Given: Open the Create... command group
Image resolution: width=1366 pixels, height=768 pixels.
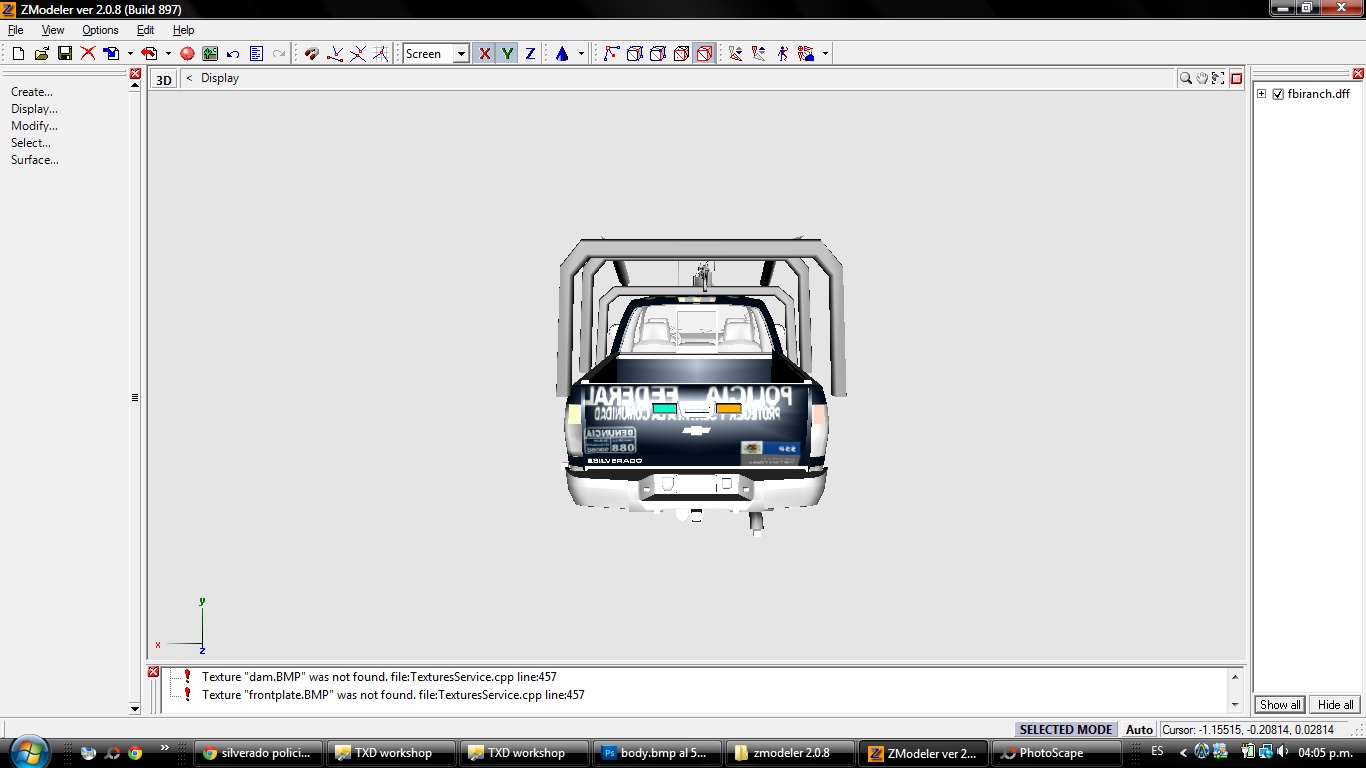Looking at the screenshot, I should [32, 92].
